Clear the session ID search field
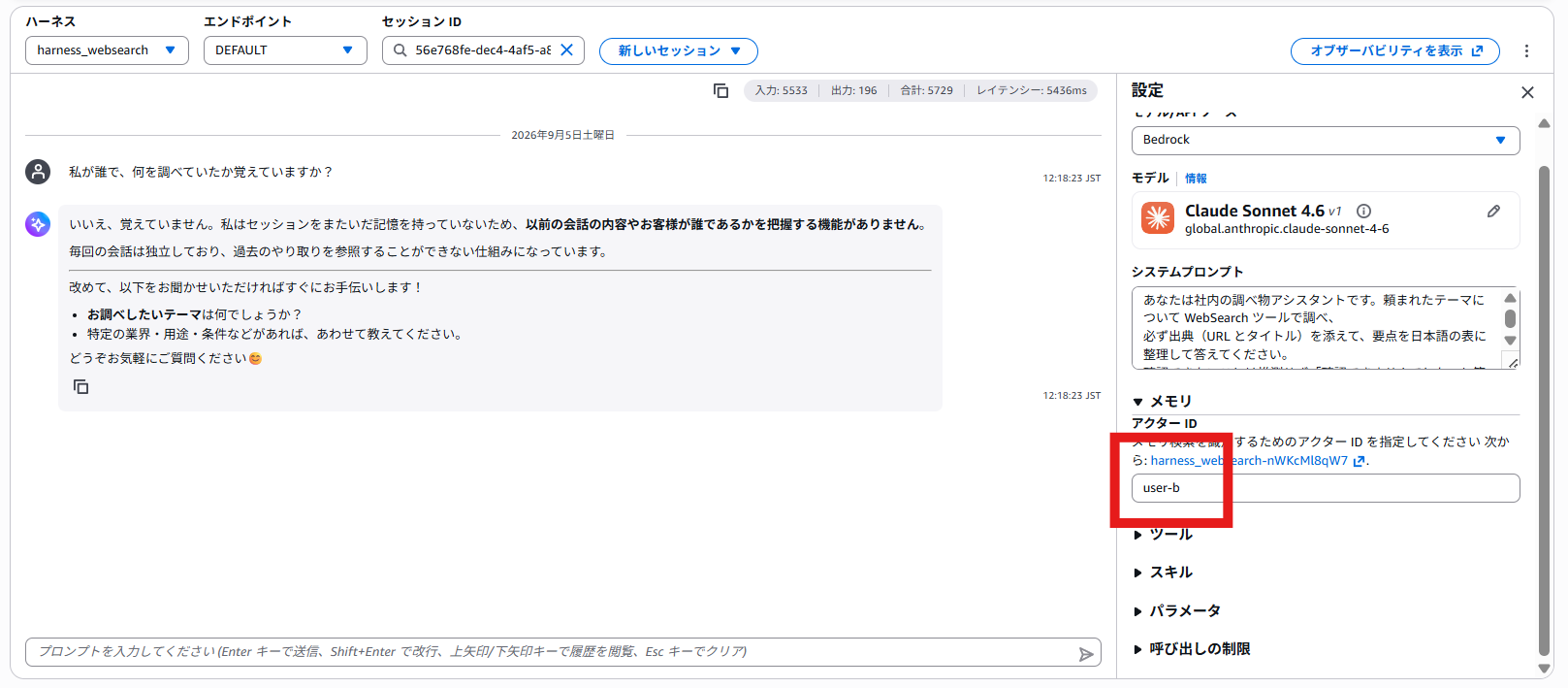Image resolution: width=1568 pixels, height=688 pixels. click(567, 49)
